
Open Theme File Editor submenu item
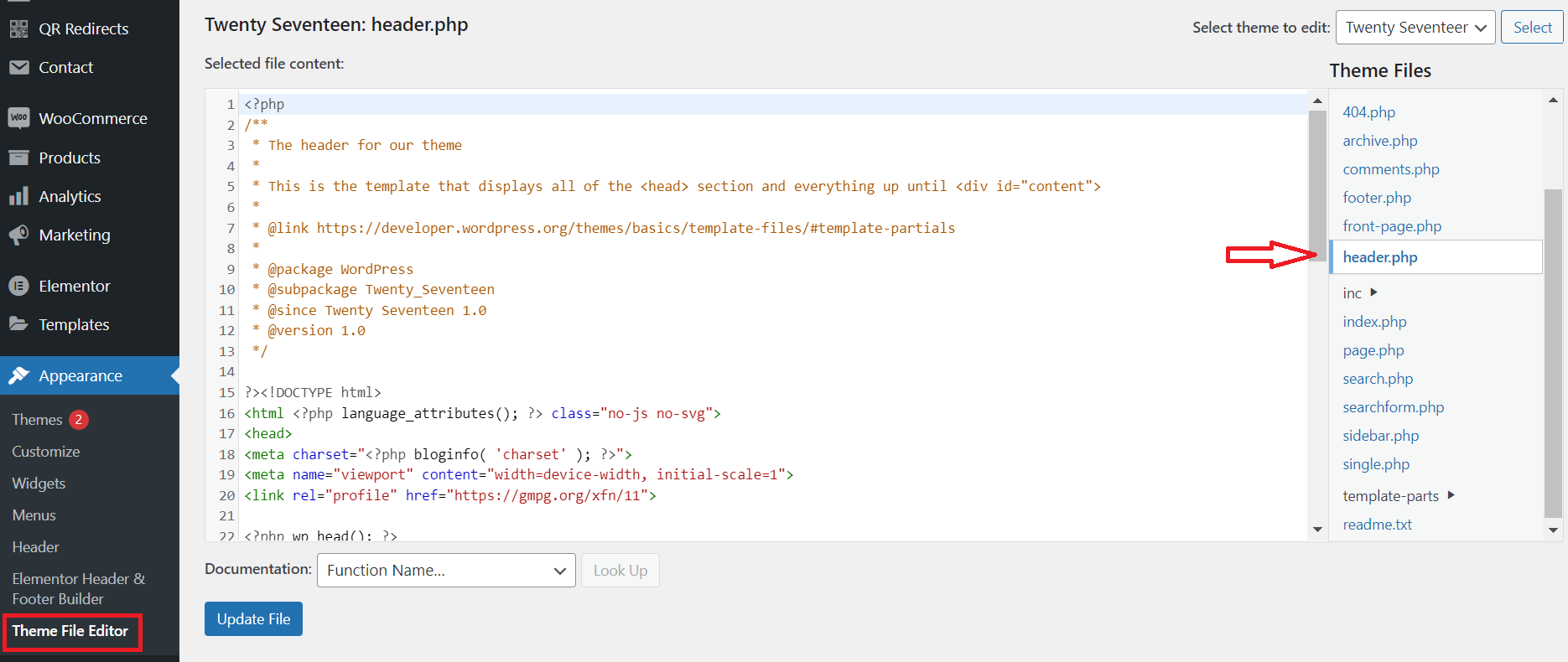click(70, 630)
